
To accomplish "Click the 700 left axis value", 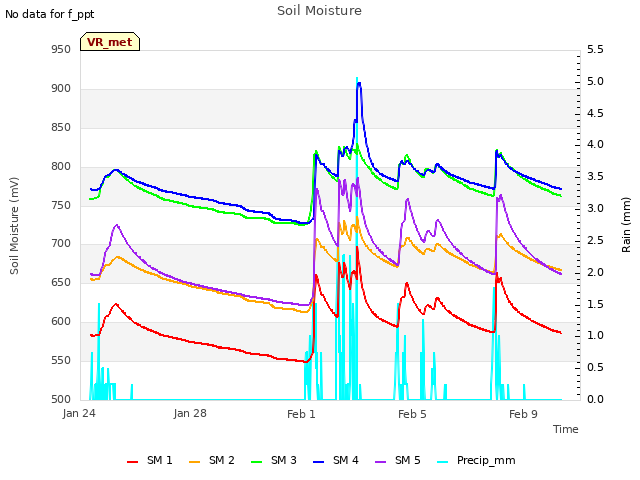I will 61,244.
